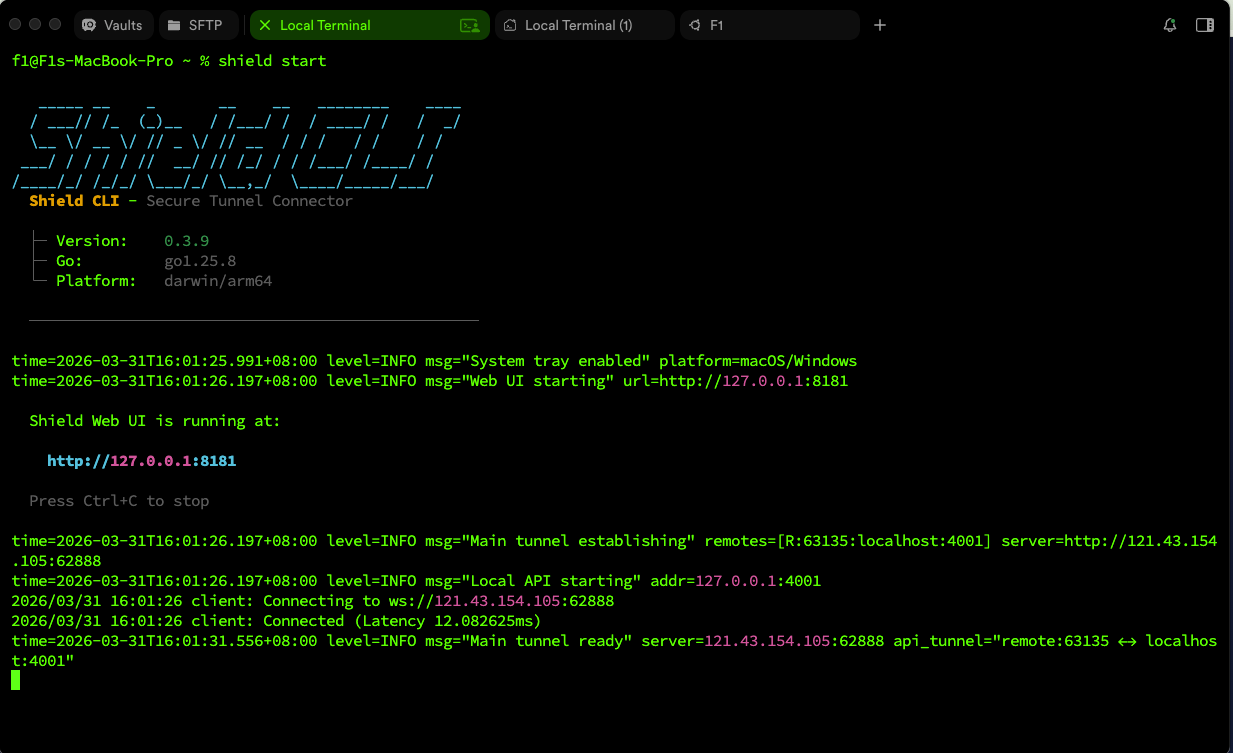Click the macOS zoom window button
Screen dimensions: 1233x753
[x=55, y=24]
